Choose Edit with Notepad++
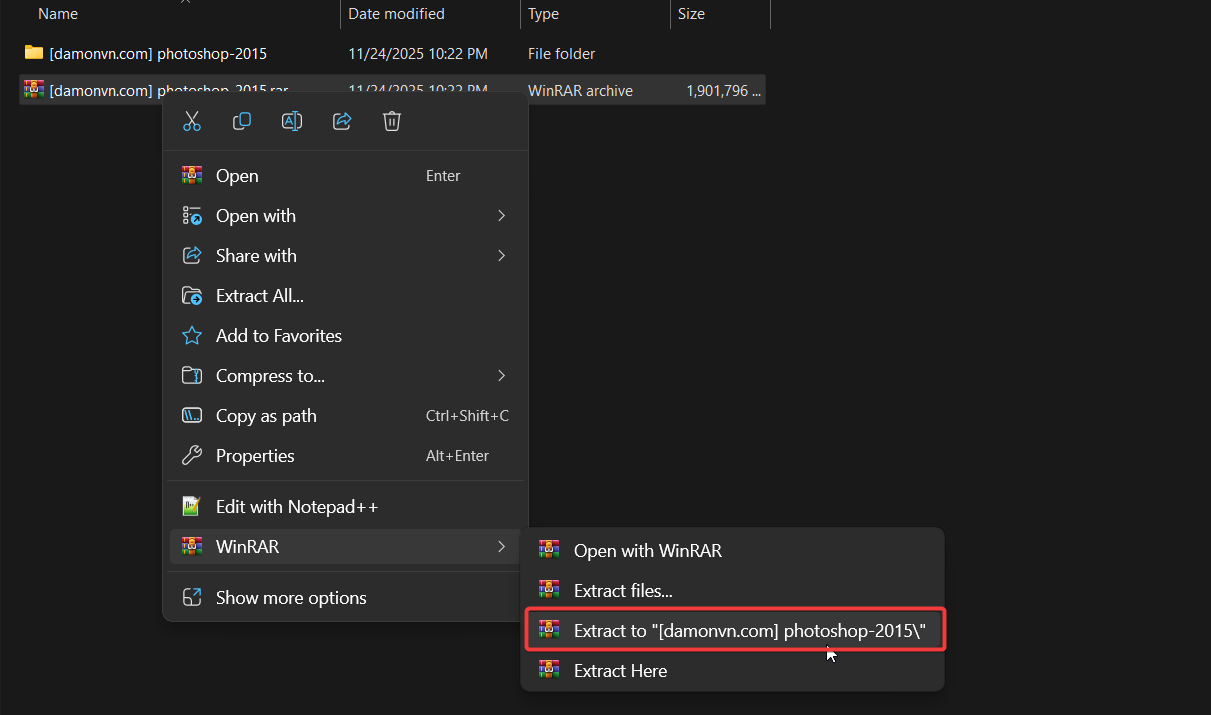This screenshot has height=715, width=1211. pyautogui.click(x=346, y=506)
